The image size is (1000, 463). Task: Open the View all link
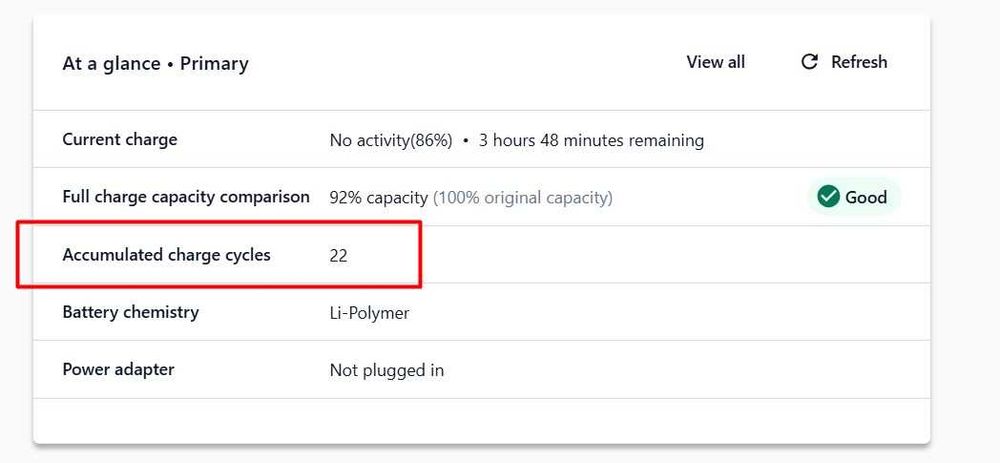(715, 62)
